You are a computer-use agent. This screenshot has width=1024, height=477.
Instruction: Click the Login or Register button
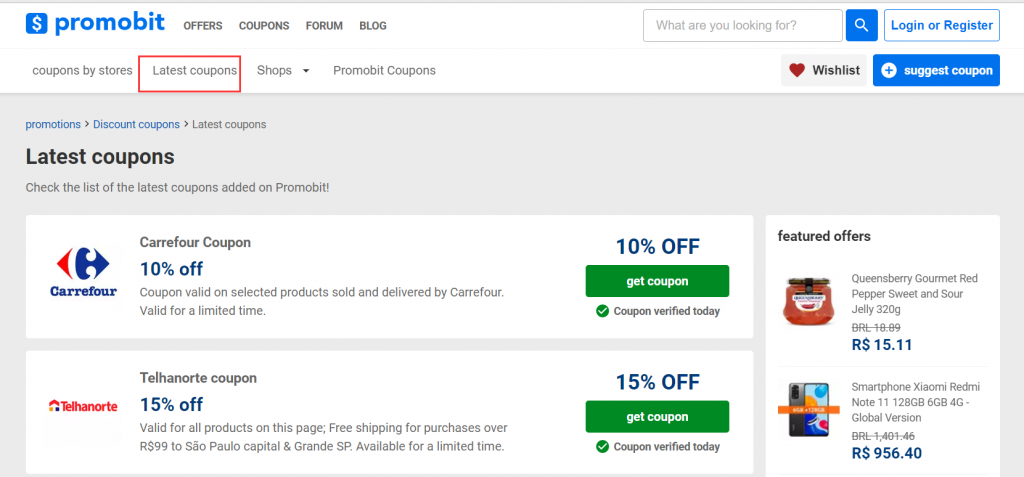[x=942, y=25]
